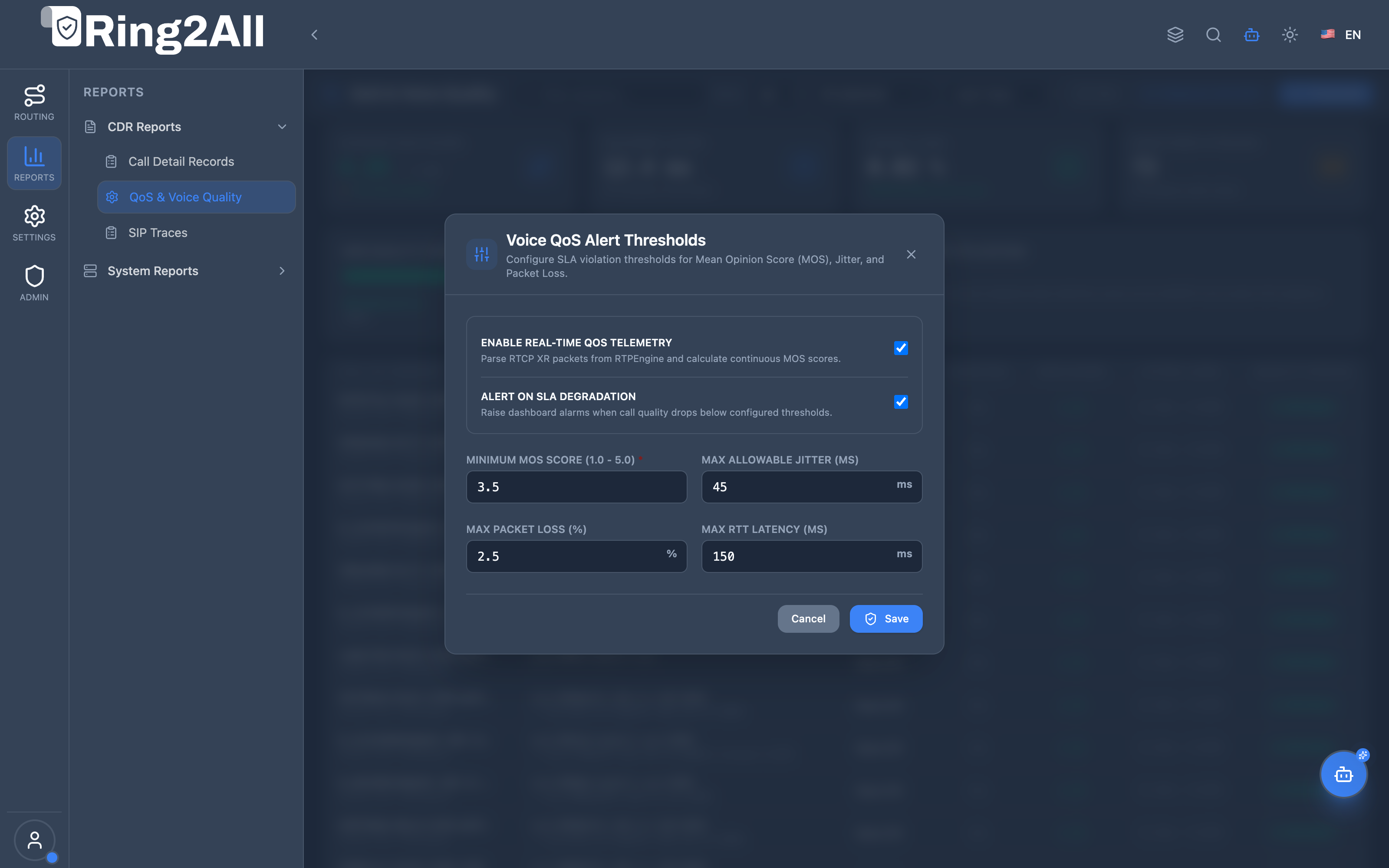
Task: Cancel the threshold changes
Action: click(x=808, y=619)
